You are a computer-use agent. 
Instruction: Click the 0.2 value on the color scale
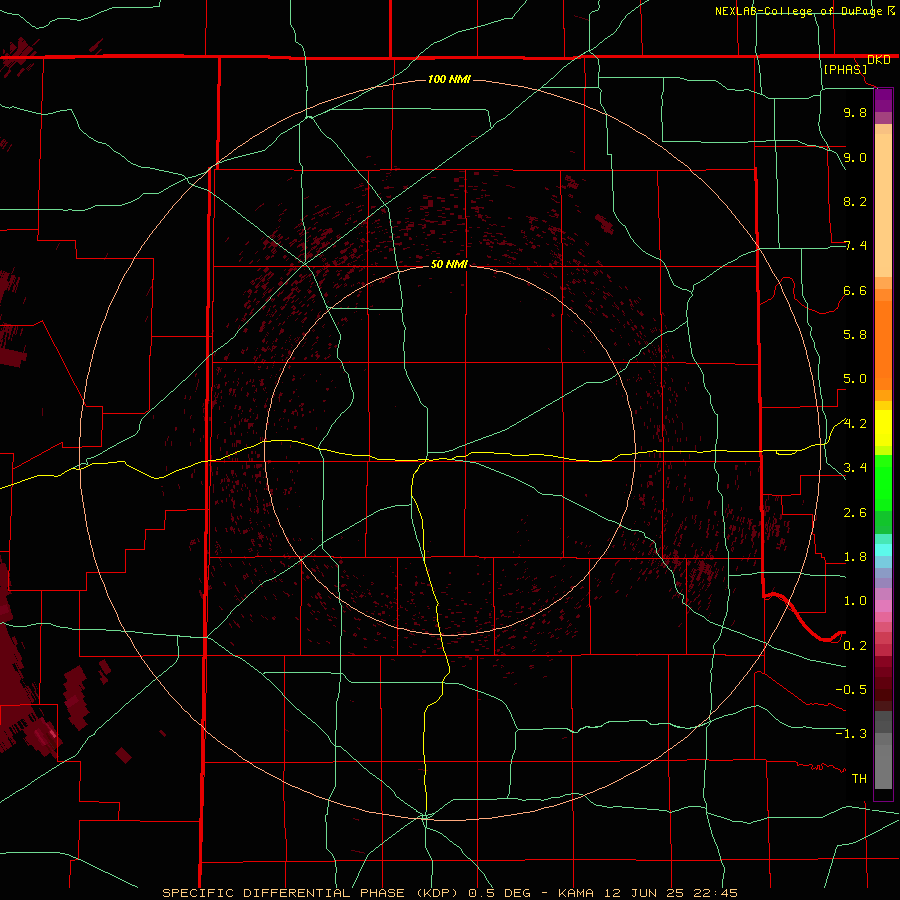pos(855,646)
